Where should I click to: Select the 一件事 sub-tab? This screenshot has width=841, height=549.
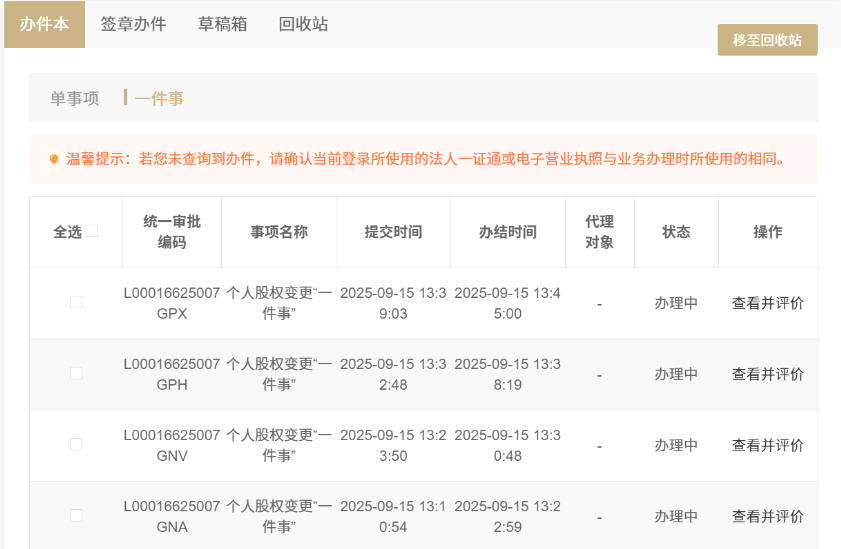pos(159,98)
